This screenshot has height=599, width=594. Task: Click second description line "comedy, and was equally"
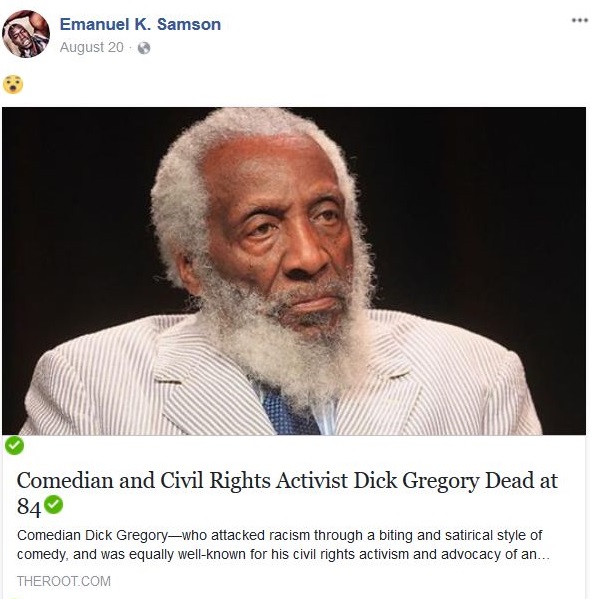click(x=283, y=554)
